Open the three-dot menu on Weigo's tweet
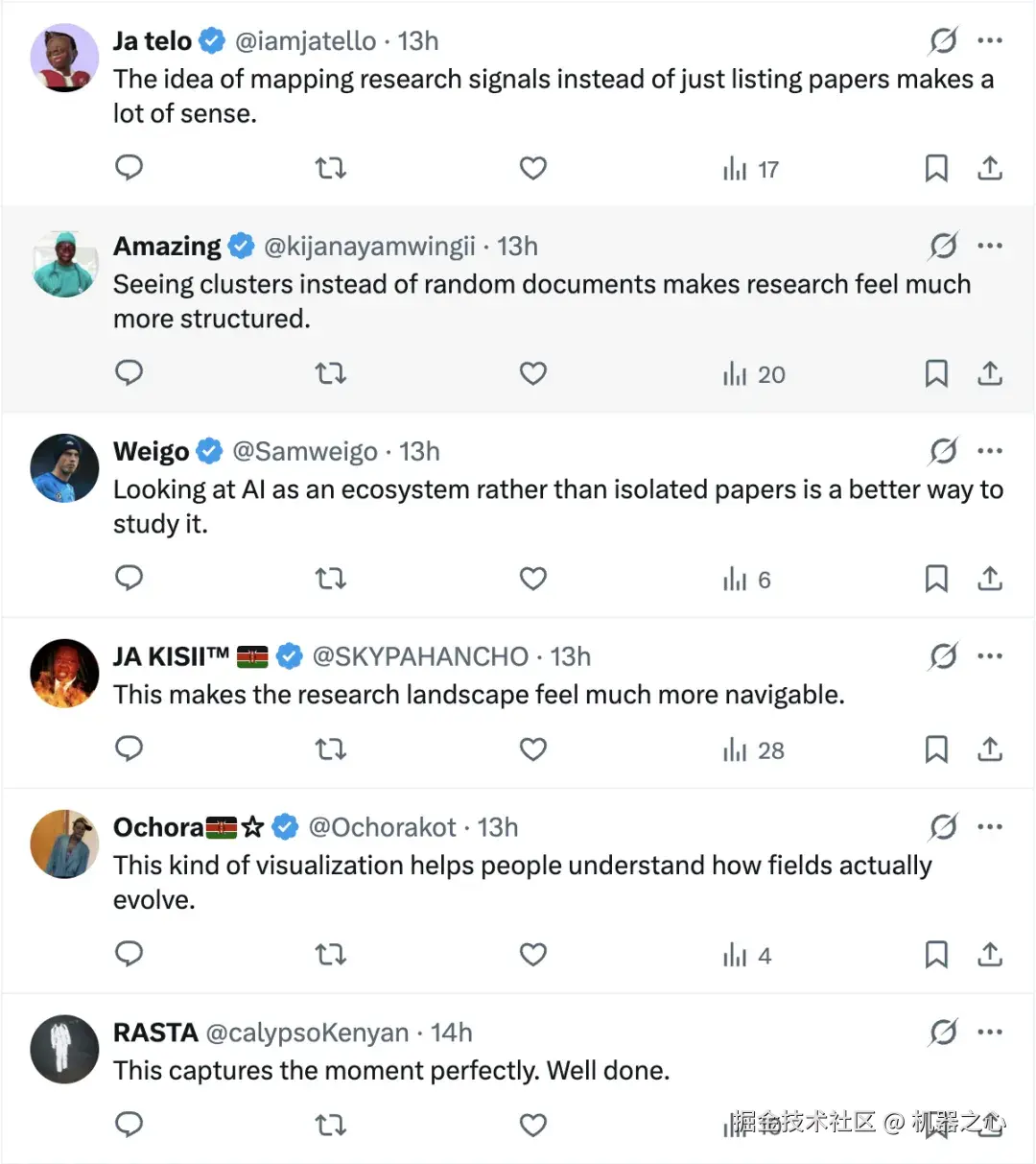The image size is (1036, 1164). 989,451
